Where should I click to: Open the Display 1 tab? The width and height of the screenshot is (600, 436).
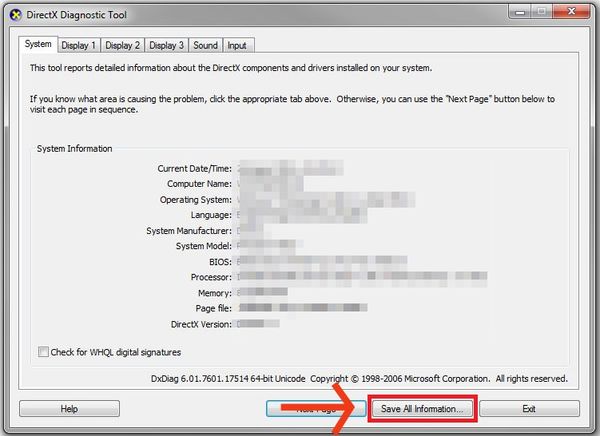click(x=78, y=46)
